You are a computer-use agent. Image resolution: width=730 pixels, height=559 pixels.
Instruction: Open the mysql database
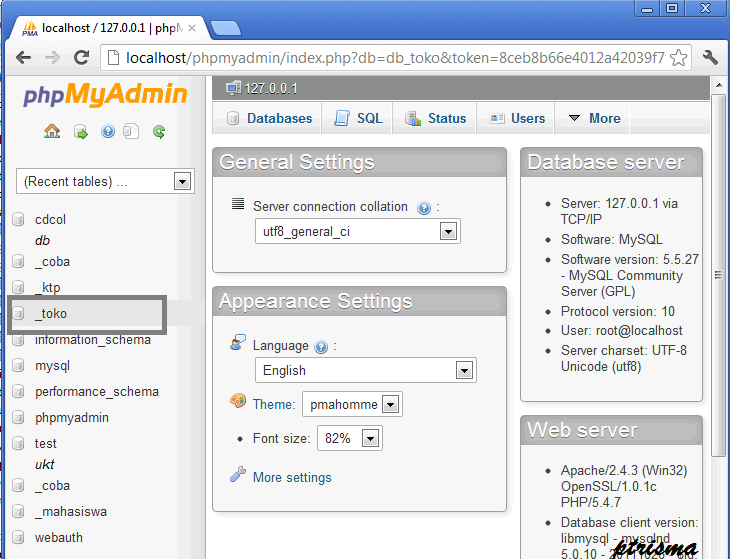[x=52, y=366]
